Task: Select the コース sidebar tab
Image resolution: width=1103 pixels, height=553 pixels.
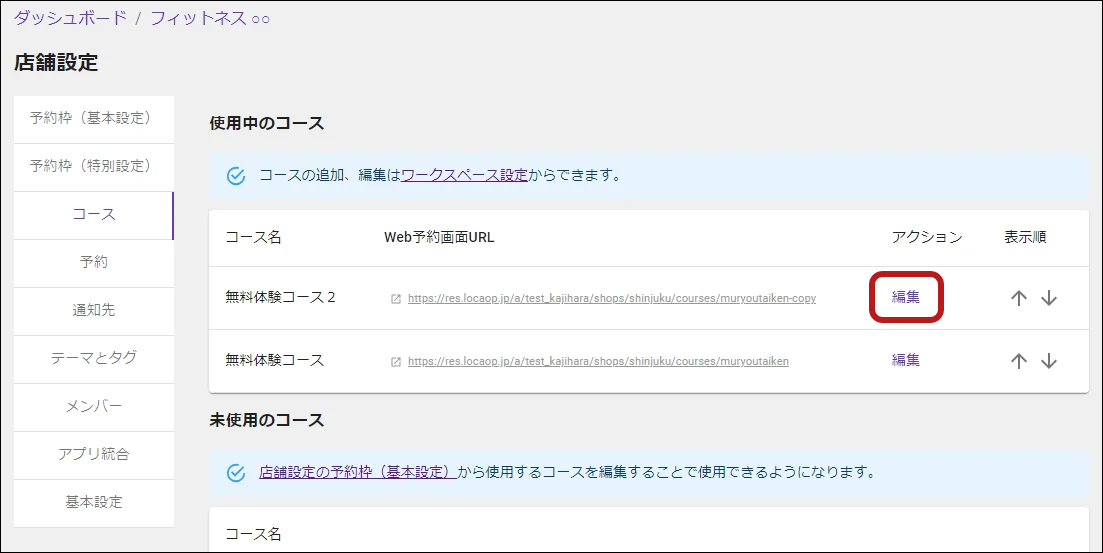Action: click(x=94, y=215)
